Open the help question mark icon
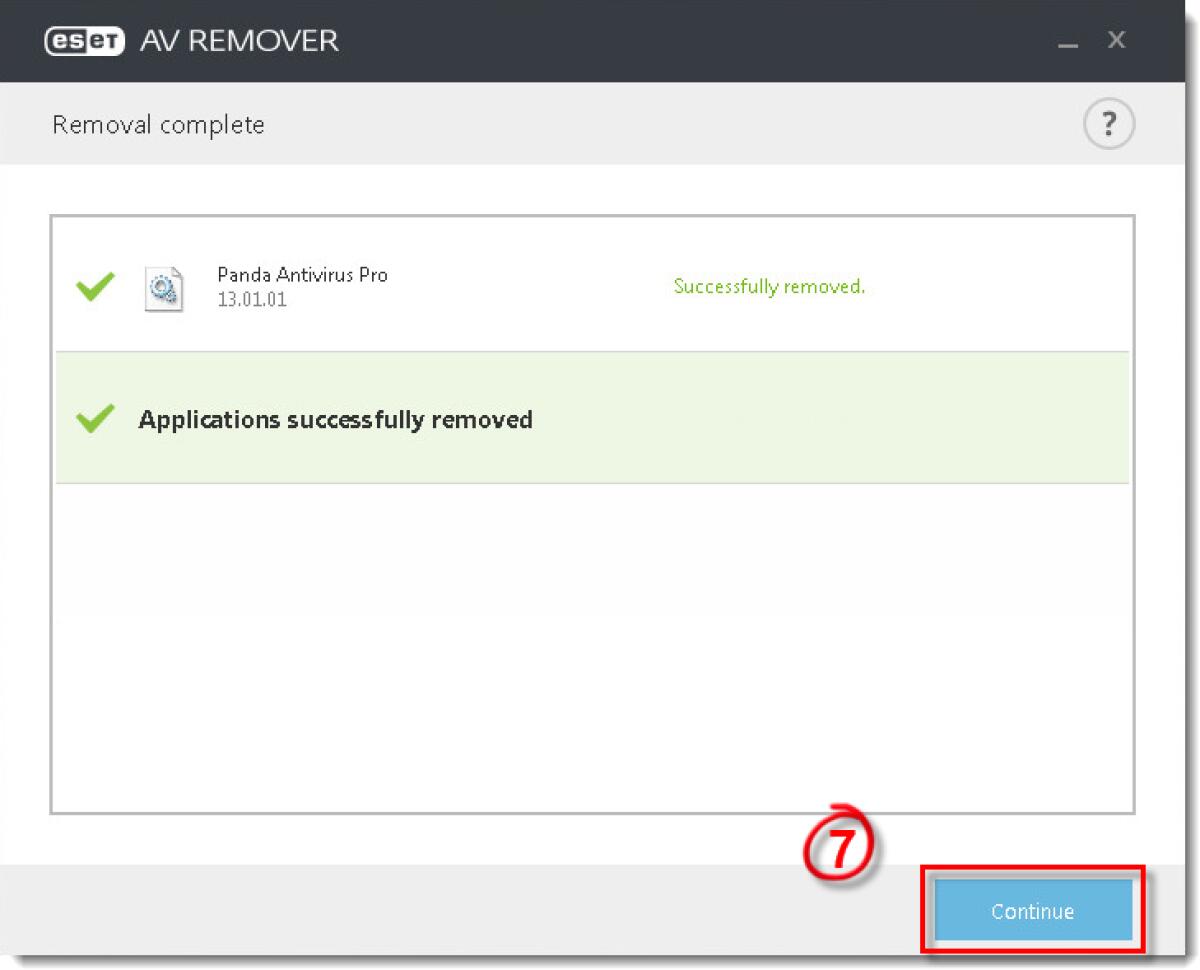1200x970 pixels. click(x=1108, y=123)
